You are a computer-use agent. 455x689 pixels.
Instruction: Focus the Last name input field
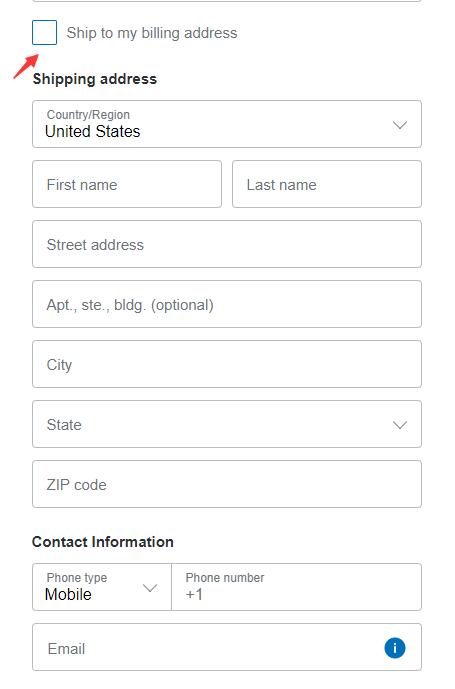pyautogui.click(x=327, y=184)
